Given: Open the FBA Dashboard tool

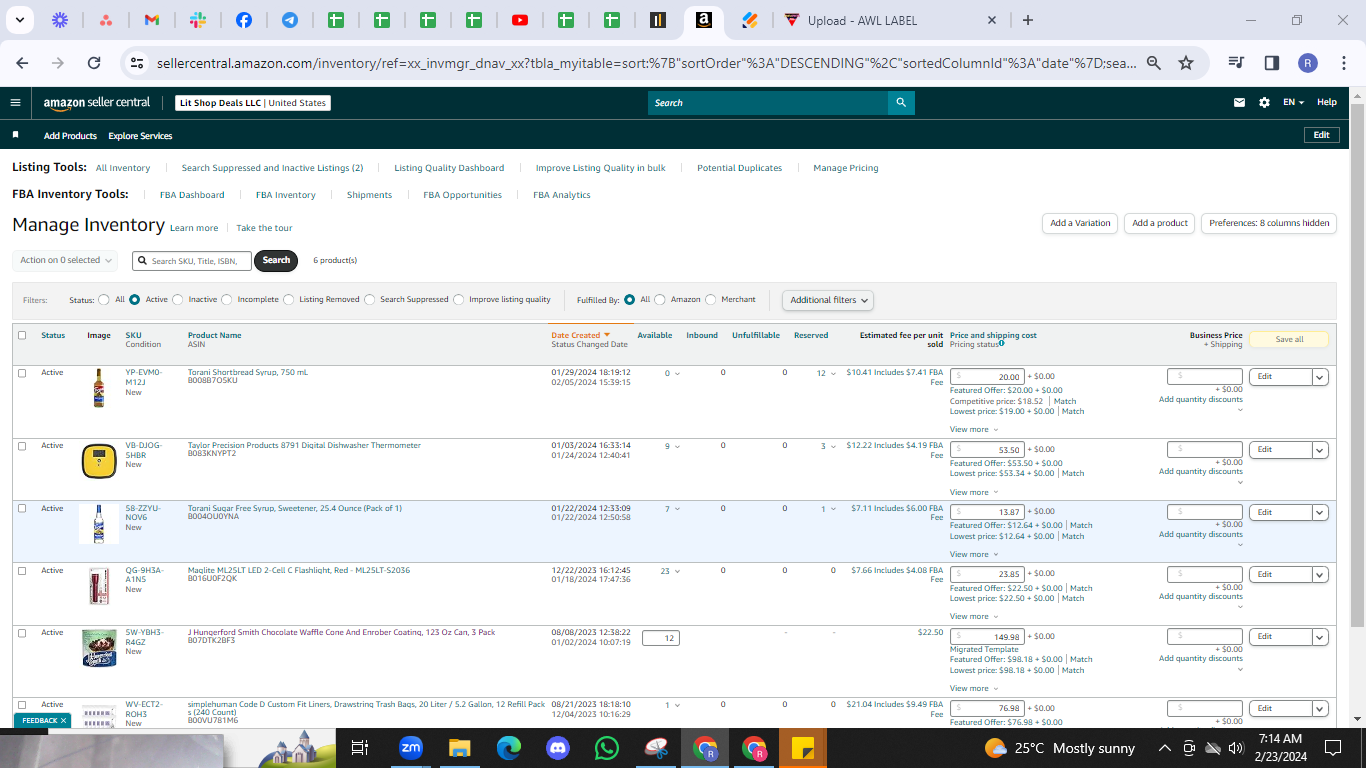Looking at the screenshot, I should (x=192, y=195).
